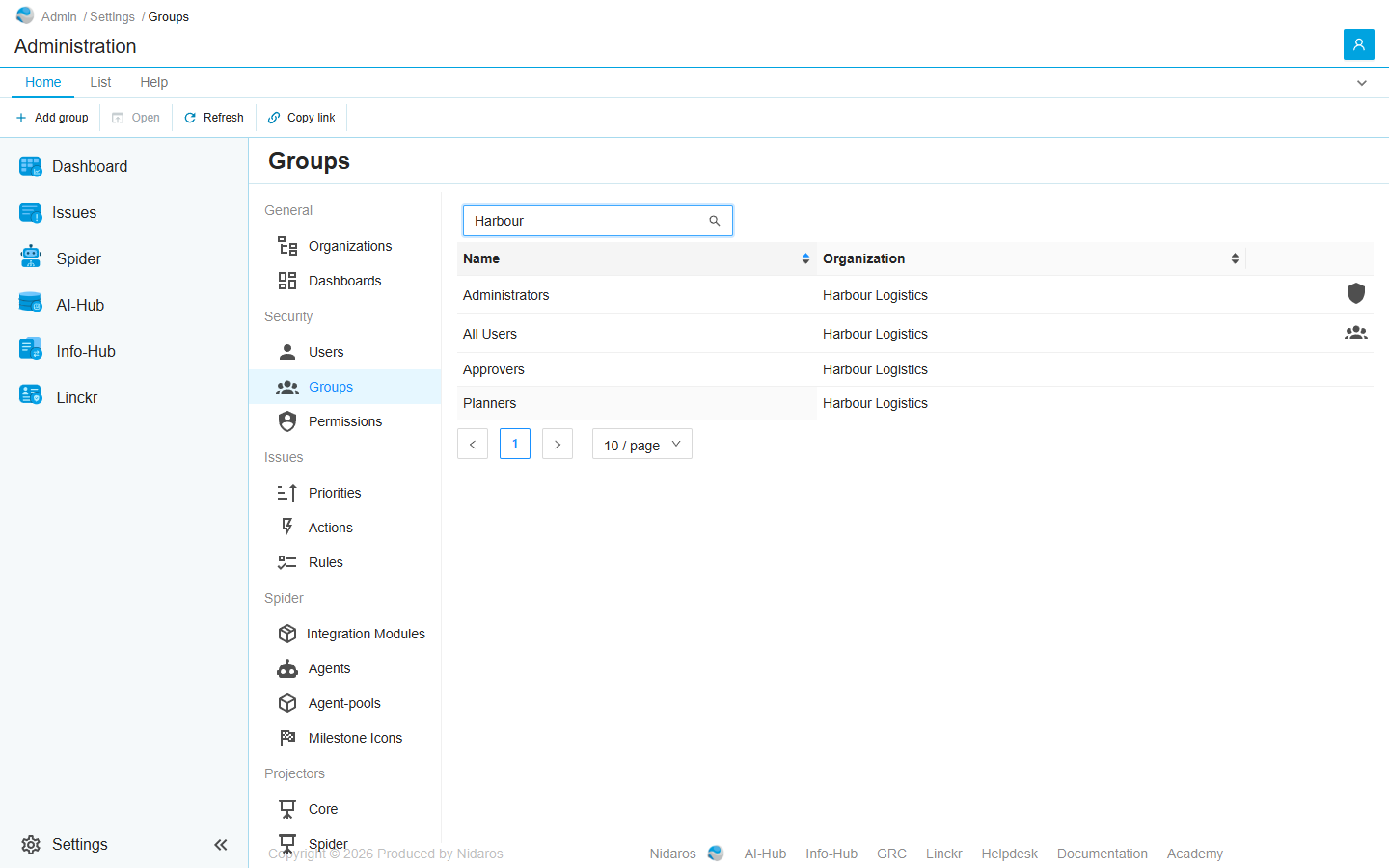This screenshot has height=868, width=1389.
Task: Click the Permissions shield icon
Action: point(287,421)
